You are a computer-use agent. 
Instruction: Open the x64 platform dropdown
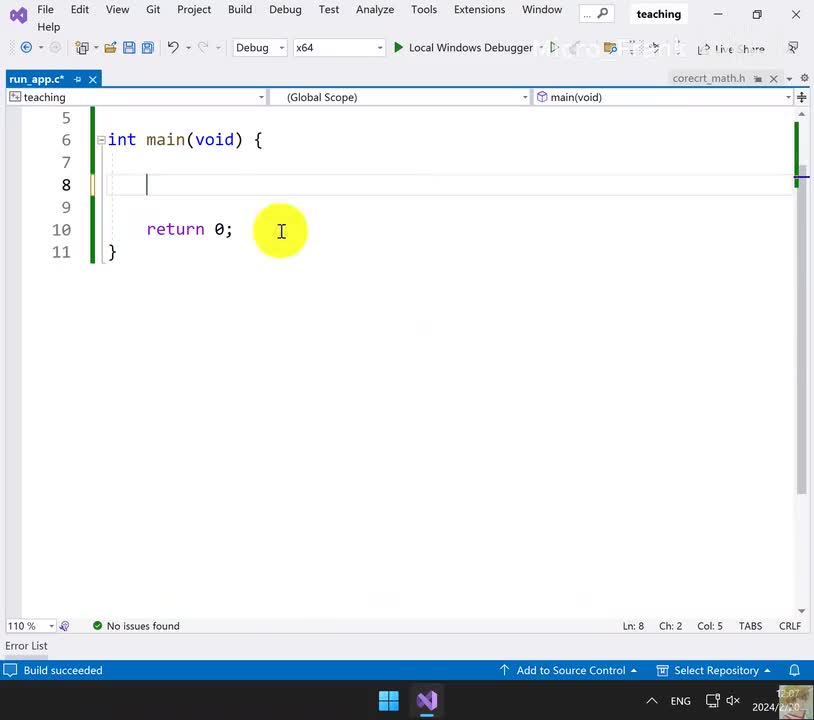(x=339, y=48)
